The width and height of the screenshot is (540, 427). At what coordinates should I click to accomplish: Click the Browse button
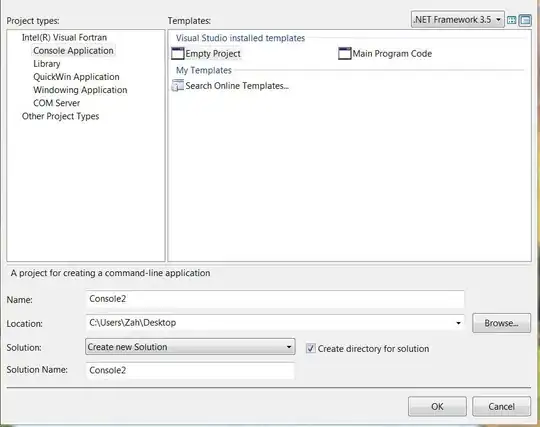tap(501, 323)
